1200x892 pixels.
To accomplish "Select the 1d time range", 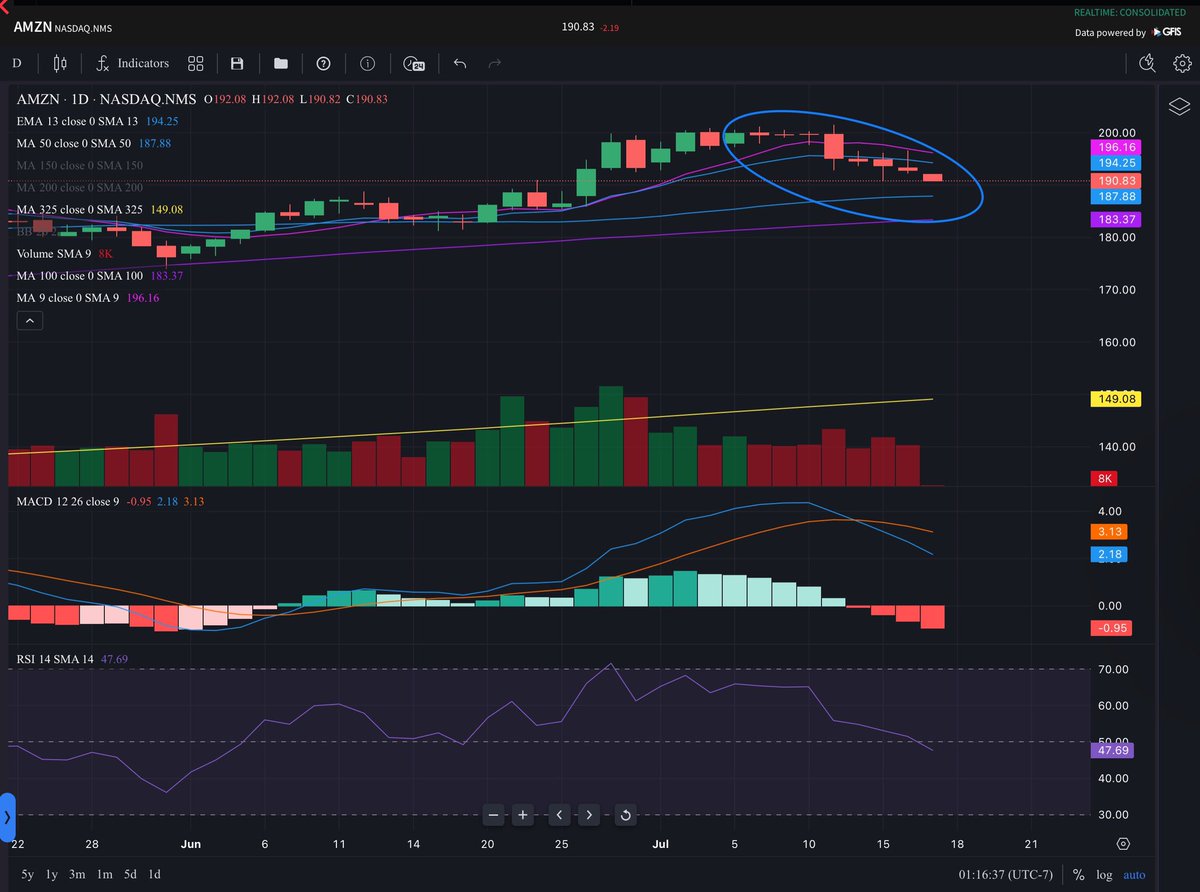I will click(155, 874).
